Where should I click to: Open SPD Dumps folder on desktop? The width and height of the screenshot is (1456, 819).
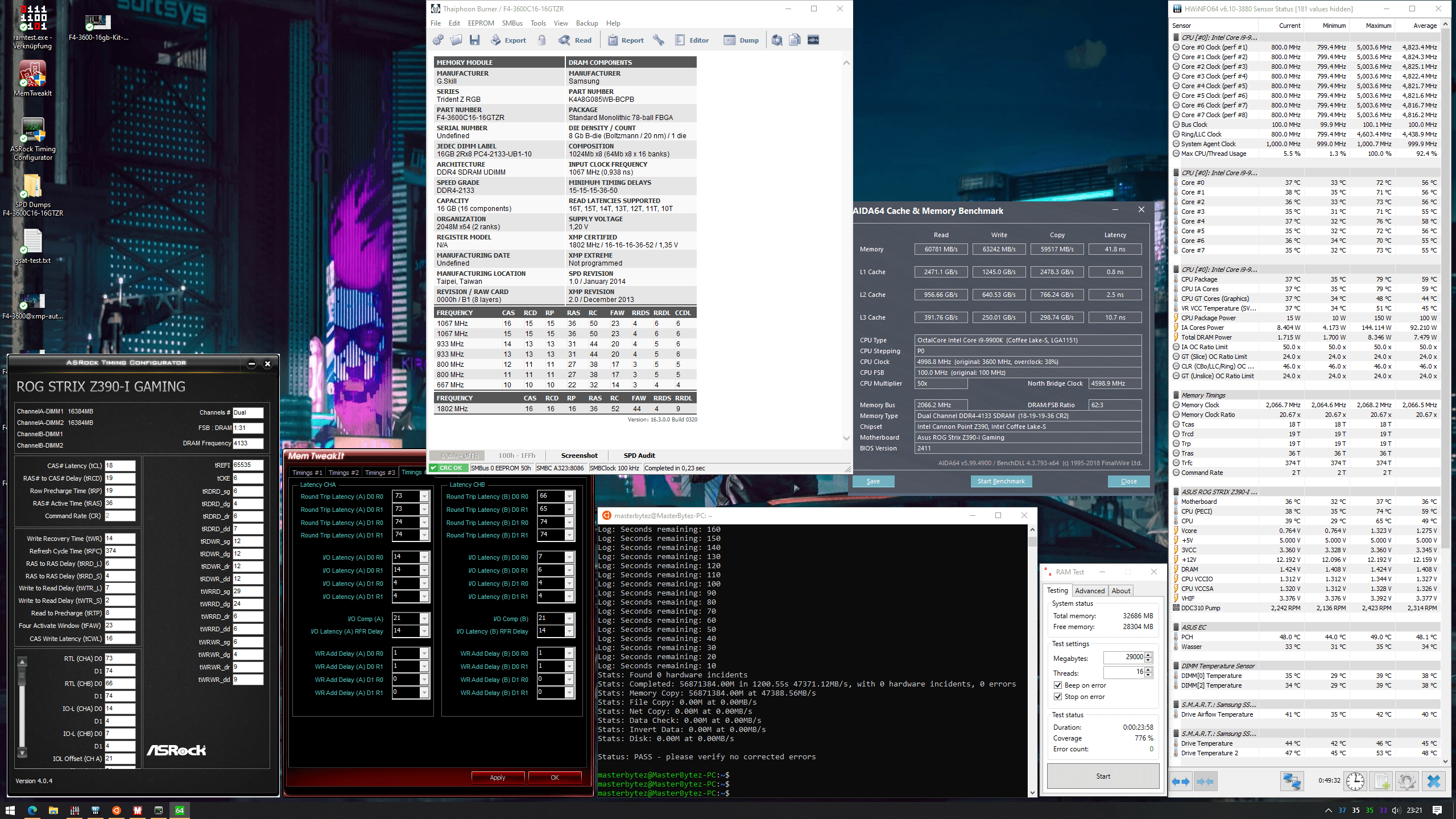[32, 196]
